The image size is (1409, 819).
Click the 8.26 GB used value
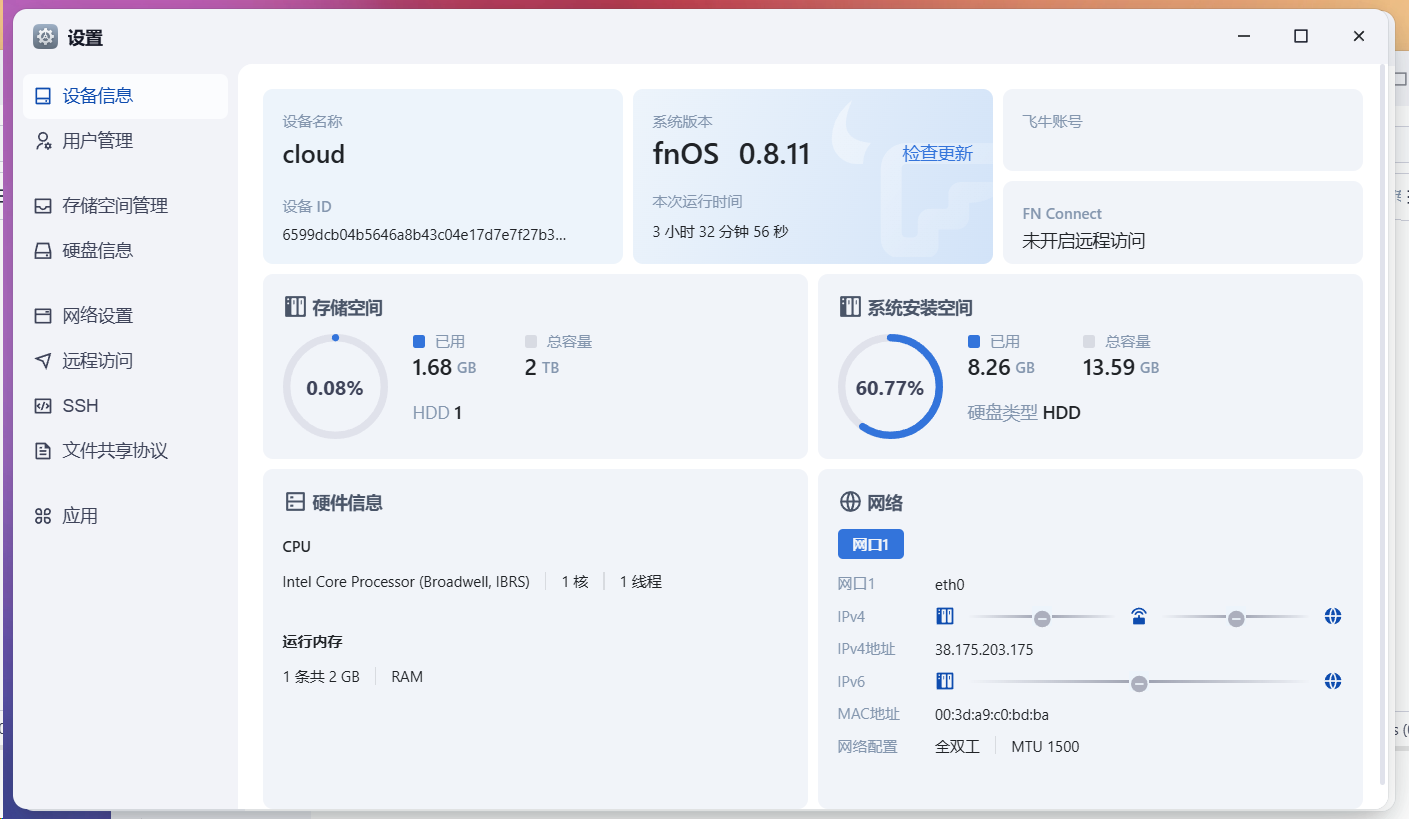(x=1001, y=367)
